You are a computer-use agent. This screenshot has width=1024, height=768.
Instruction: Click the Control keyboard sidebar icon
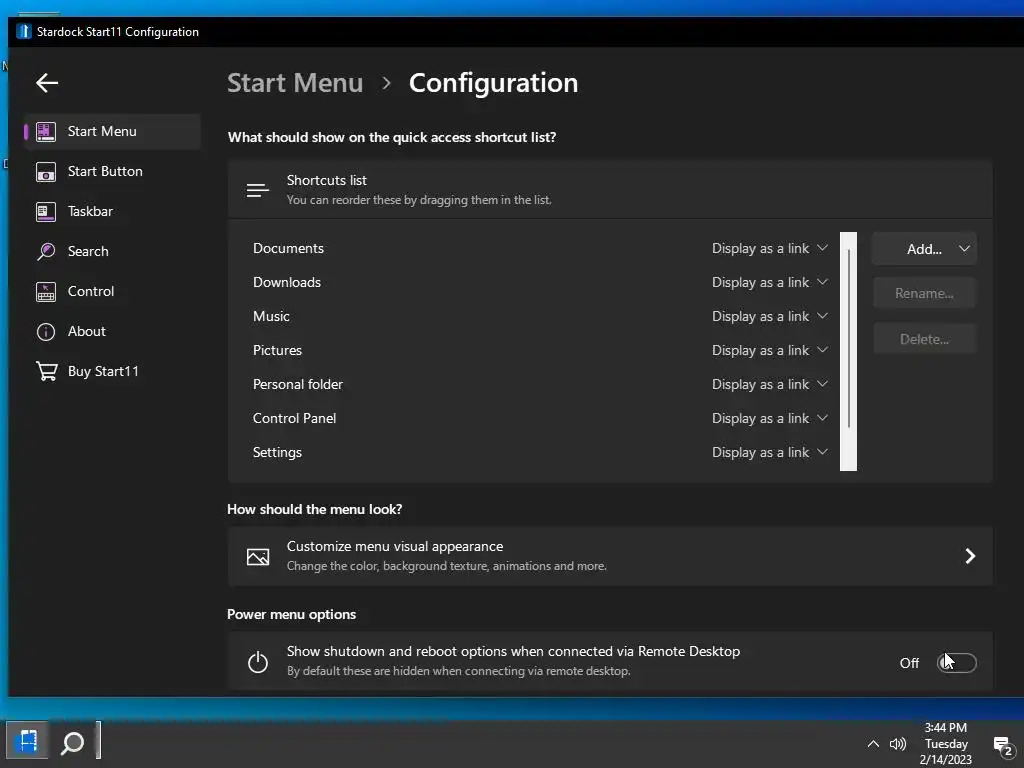(46, 292)
